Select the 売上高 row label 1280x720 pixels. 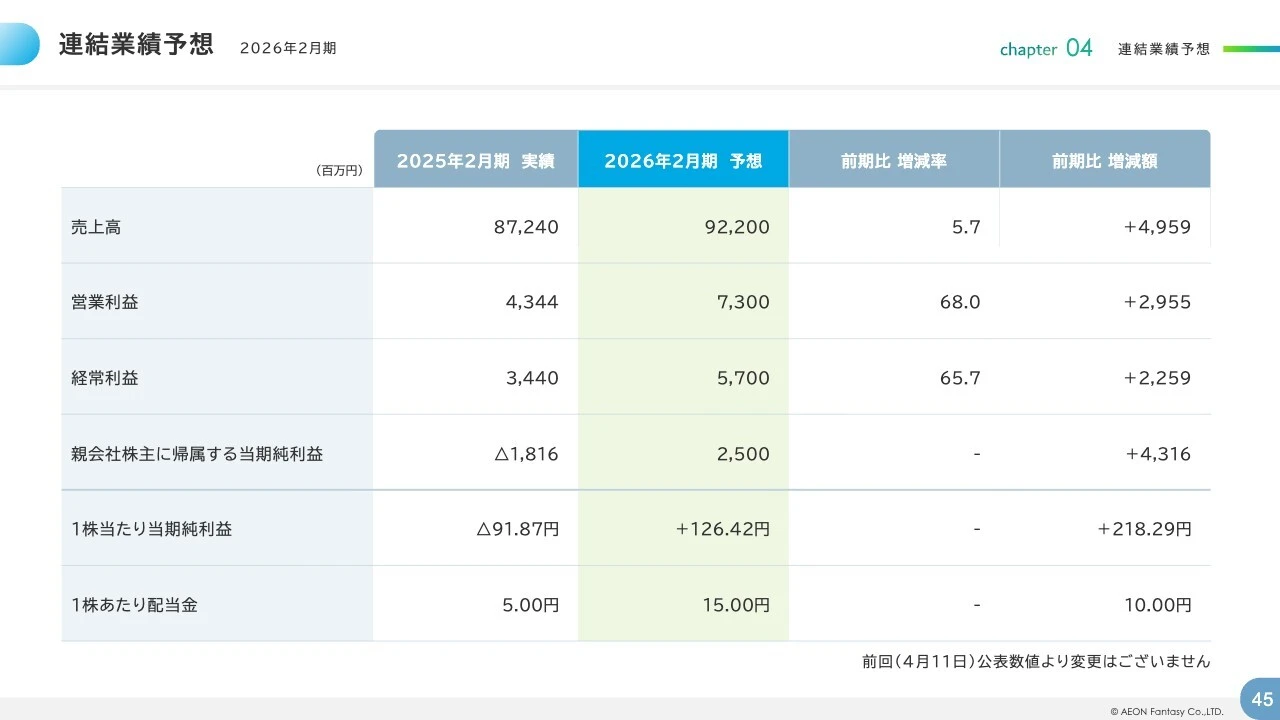(96, 226)
